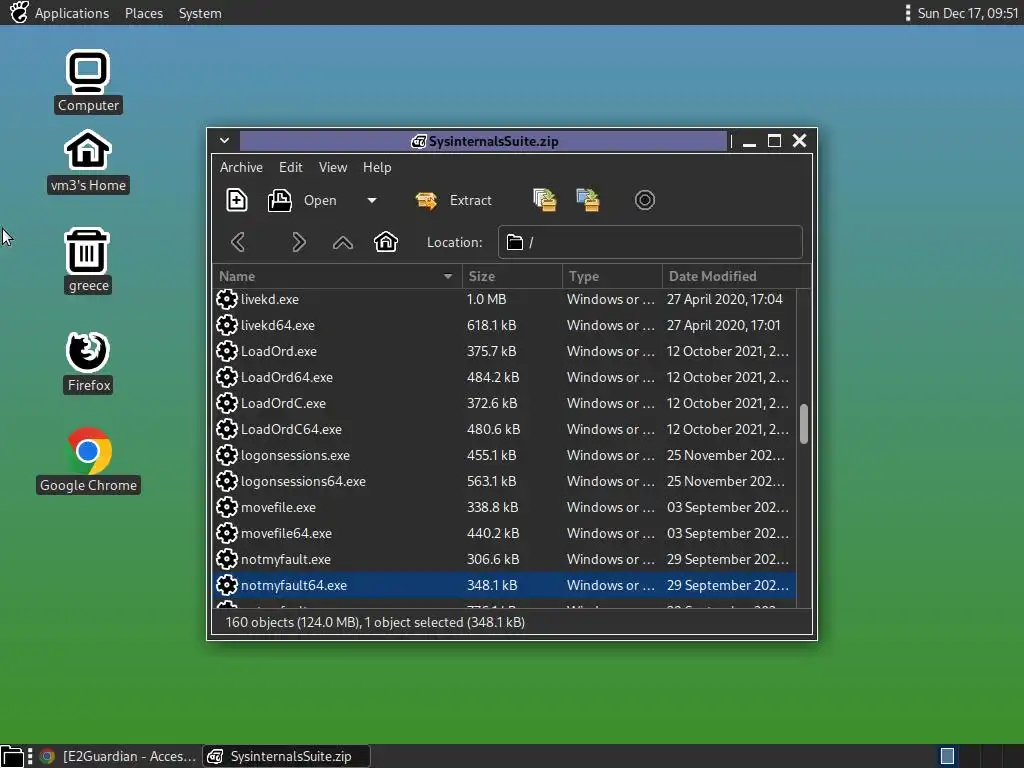Open the Edit menu

click(291, 167)
